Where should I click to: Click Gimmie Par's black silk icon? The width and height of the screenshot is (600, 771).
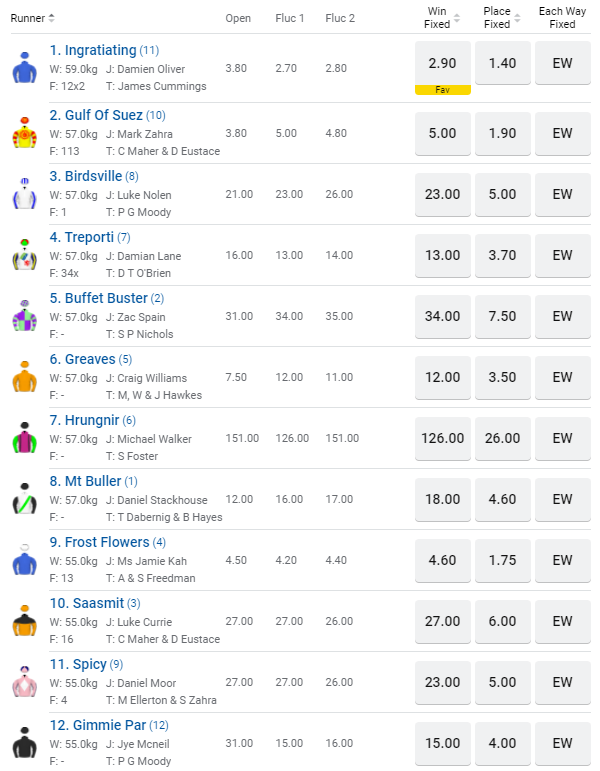(x=24, y=744)
